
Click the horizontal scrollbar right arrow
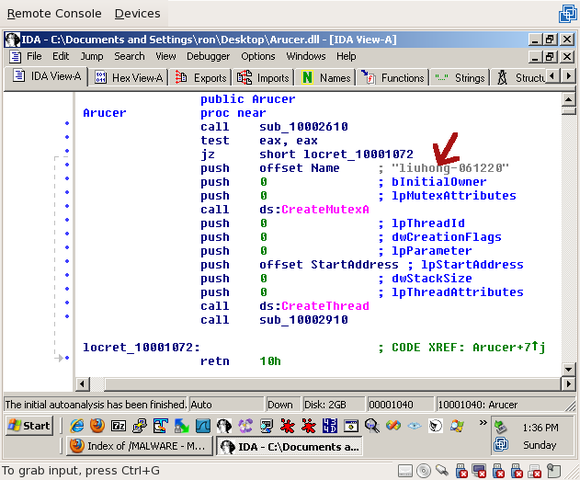(568, 384)
